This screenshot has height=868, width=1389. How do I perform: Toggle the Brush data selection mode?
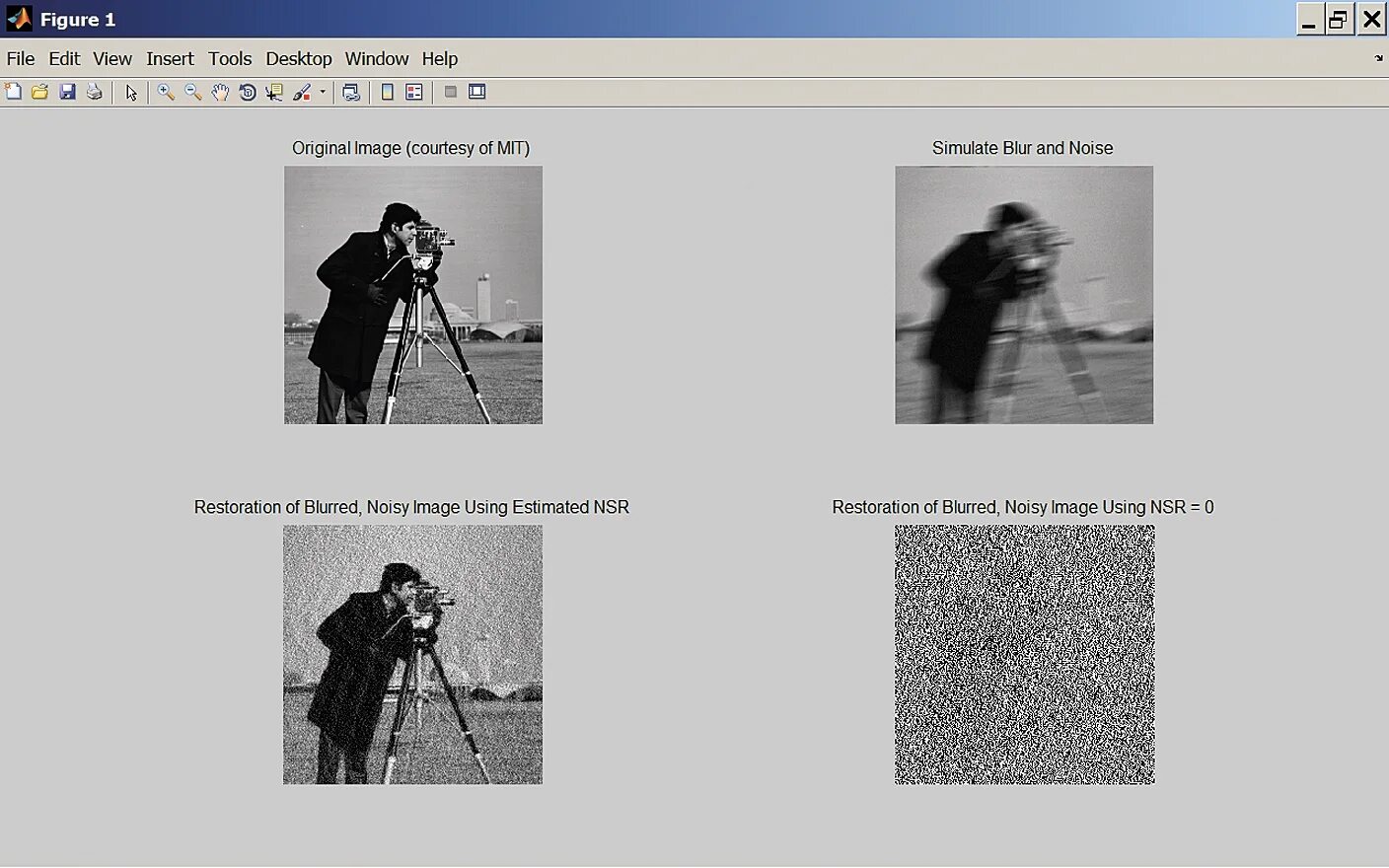coord(302,92)
